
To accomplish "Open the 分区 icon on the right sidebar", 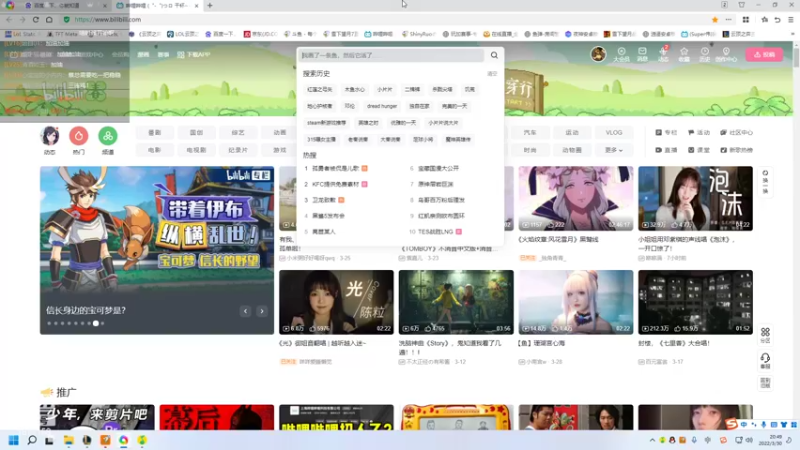I will [765, 335].
